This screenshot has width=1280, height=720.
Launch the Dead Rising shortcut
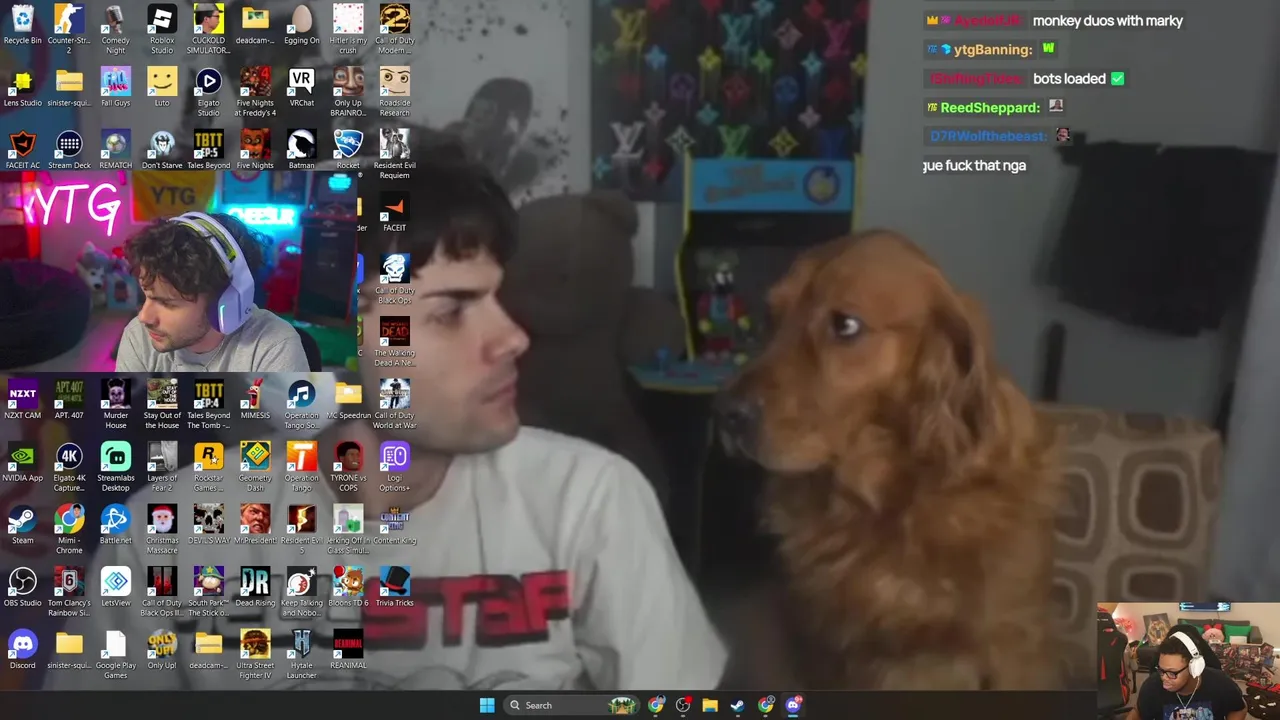coord(255,588)
